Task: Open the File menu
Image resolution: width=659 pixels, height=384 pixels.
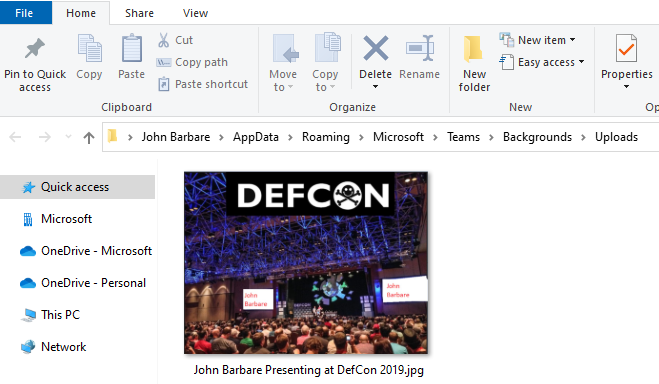Action: (x=24, y=13)
